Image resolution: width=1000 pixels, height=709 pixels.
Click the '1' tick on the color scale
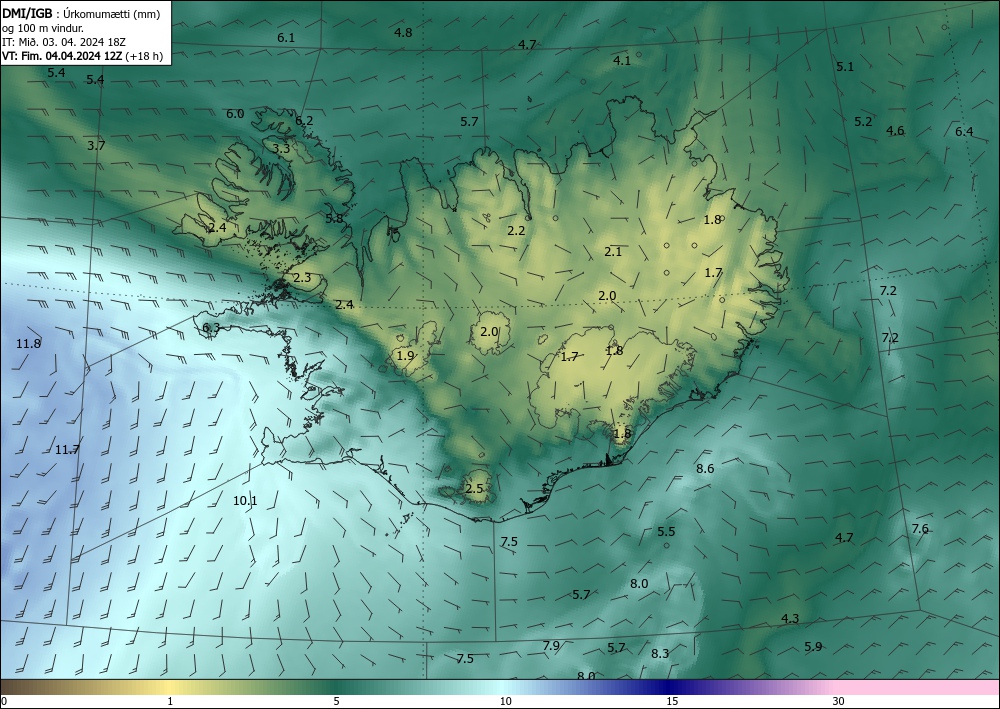pos(170,701)
